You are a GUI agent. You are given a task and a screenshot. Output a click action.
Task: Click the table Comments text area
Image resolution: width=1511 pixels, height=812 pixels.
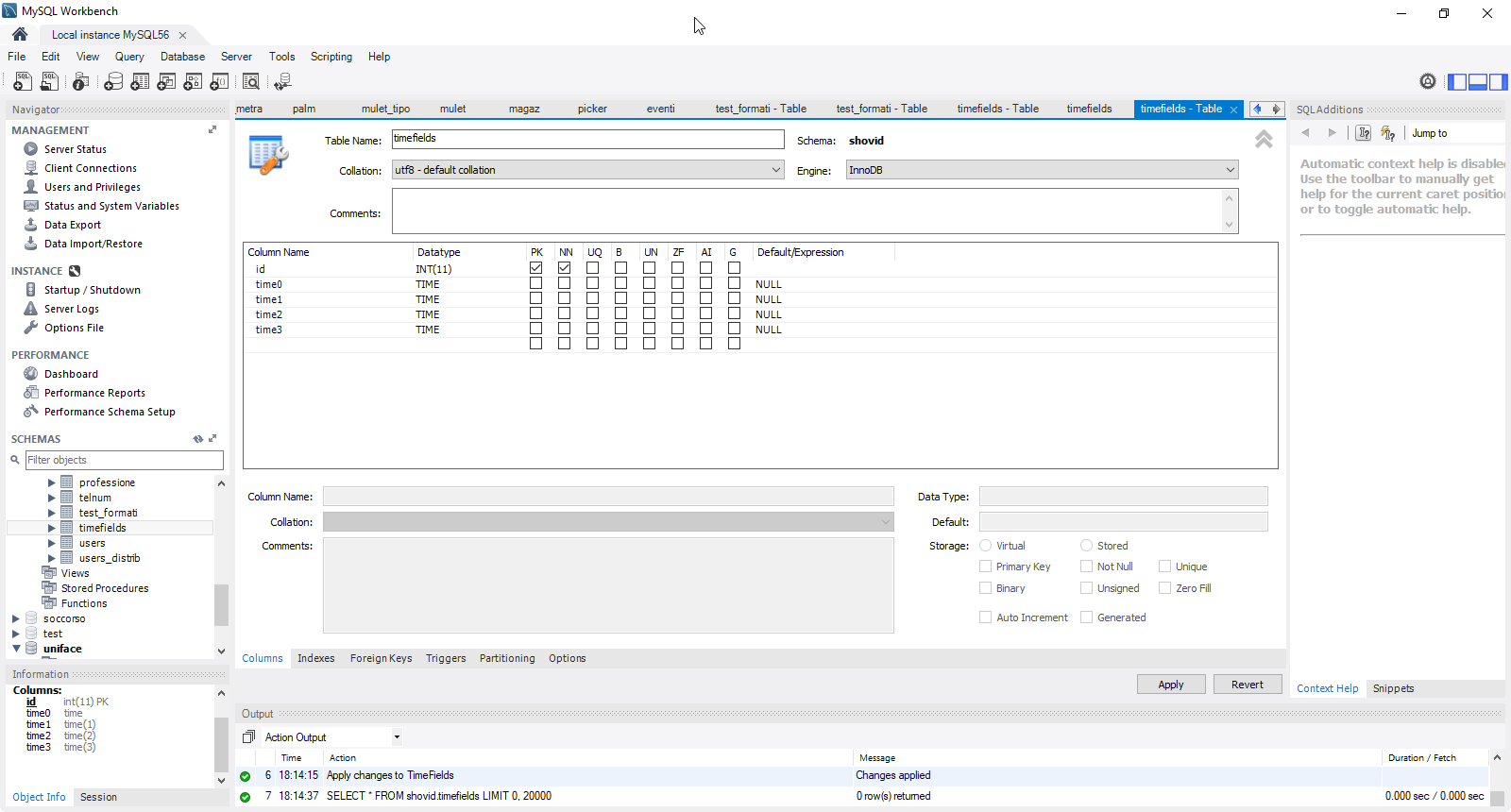[815, 211]
